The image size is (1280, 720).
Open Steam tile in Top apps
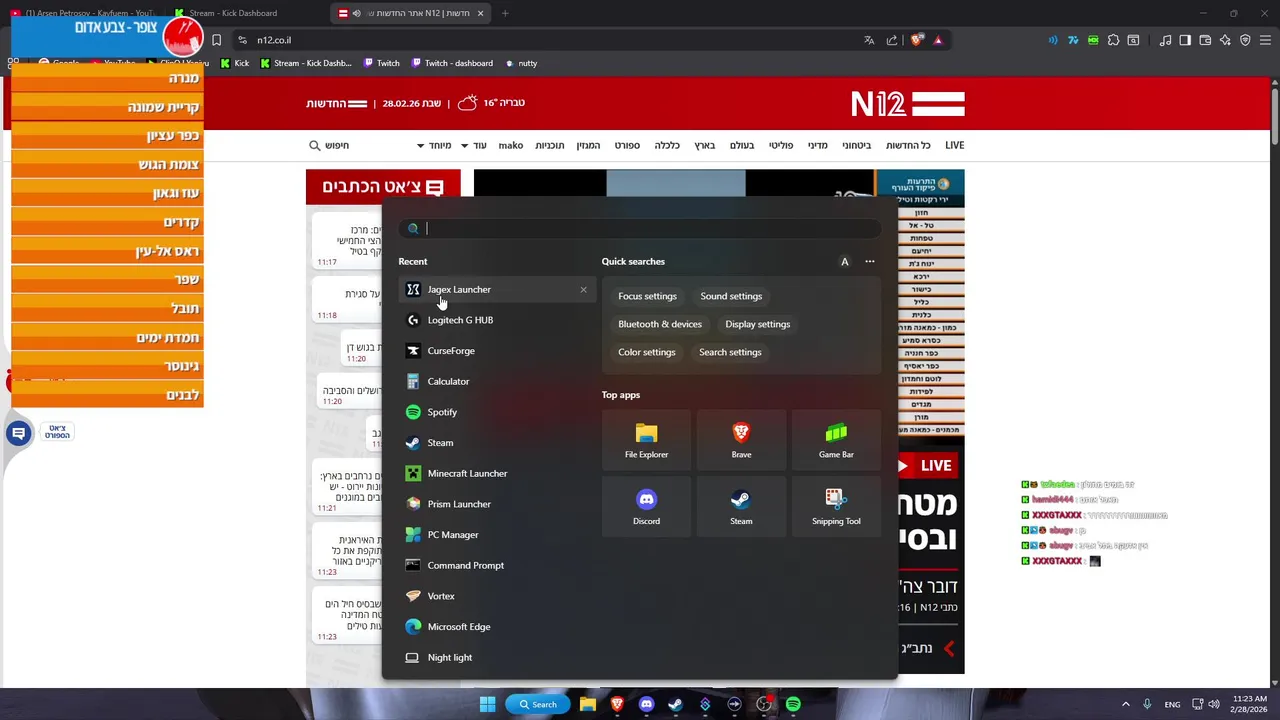(x=741, y=507)
